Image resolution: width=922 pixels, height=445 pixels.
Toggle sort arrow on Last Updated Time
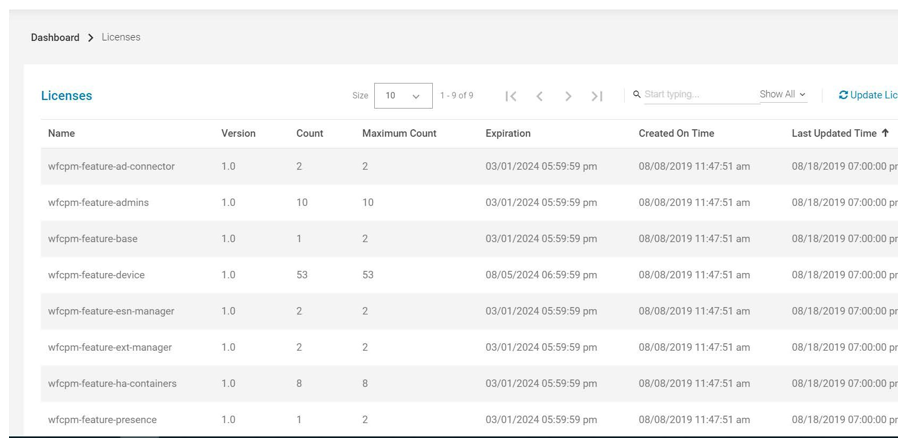[x=885, y=133]
